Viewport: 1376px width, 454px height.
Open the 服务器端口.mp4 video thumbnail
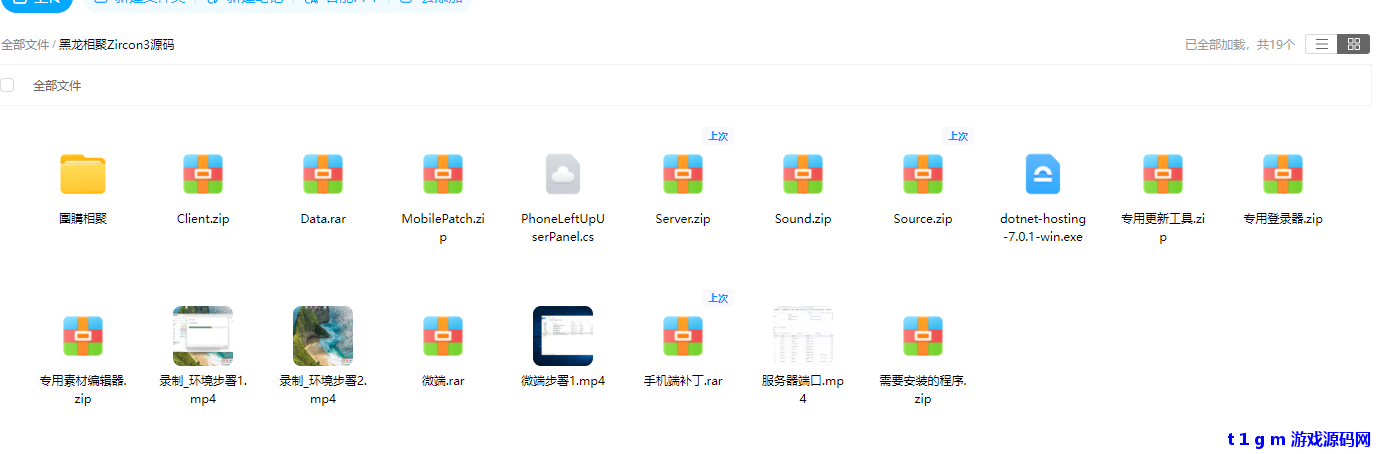coord(803,336)
